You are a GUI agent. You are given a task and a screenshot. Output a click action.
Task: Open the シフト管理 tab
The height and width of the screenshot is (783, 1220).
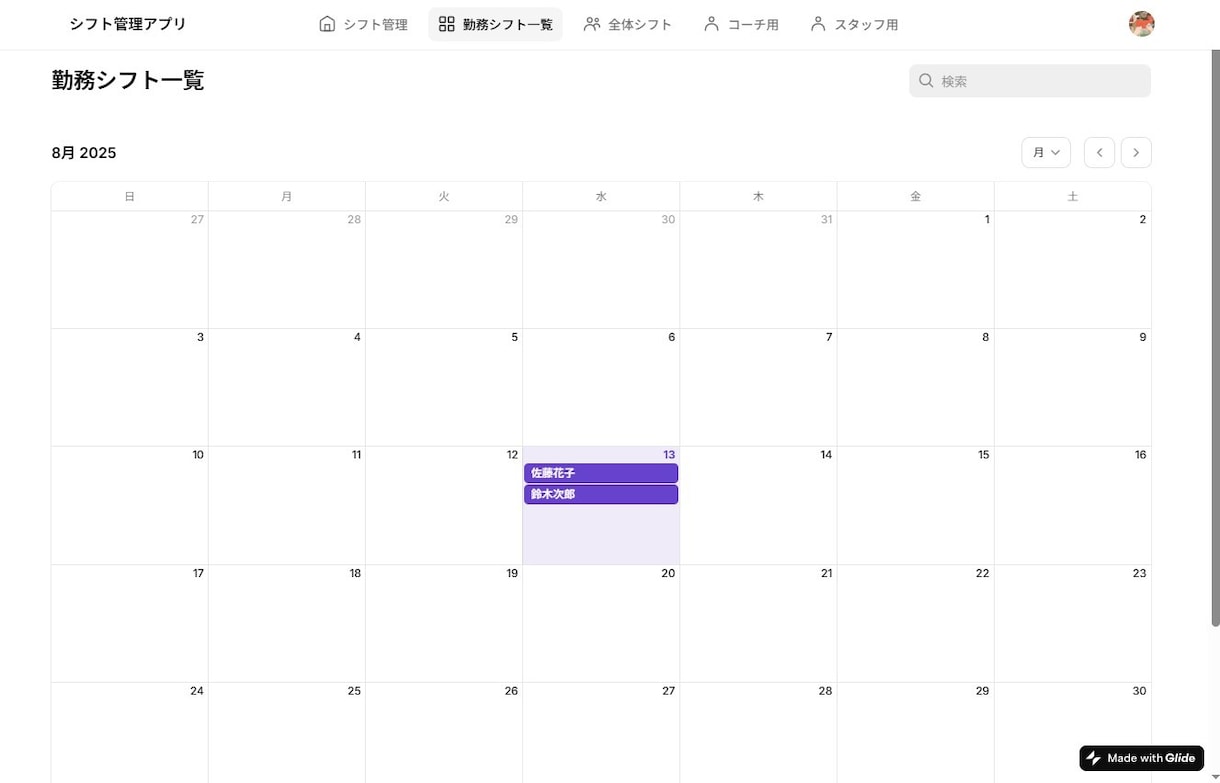(x=363, y=24)
